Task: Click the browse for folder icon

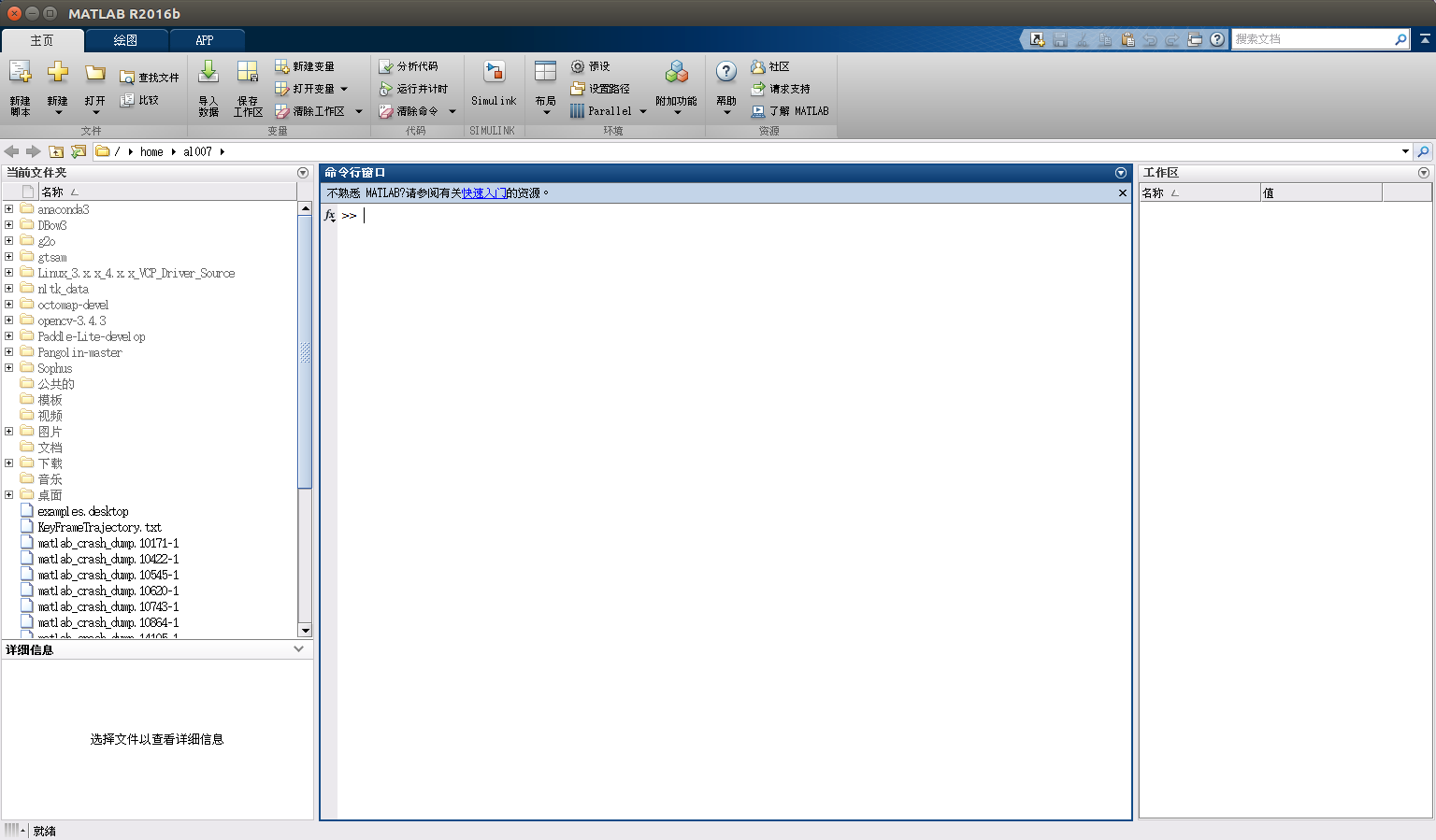Action: pos(79,151)
